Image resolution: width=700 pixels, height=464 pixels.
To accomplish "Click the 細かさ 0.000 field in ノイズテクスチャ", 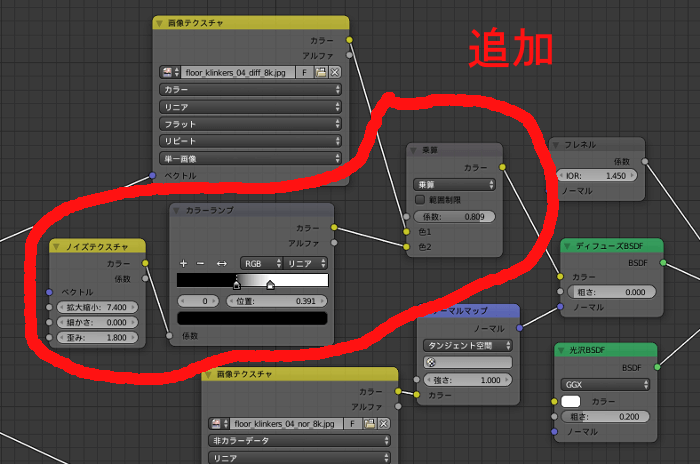I will [97, 322].
